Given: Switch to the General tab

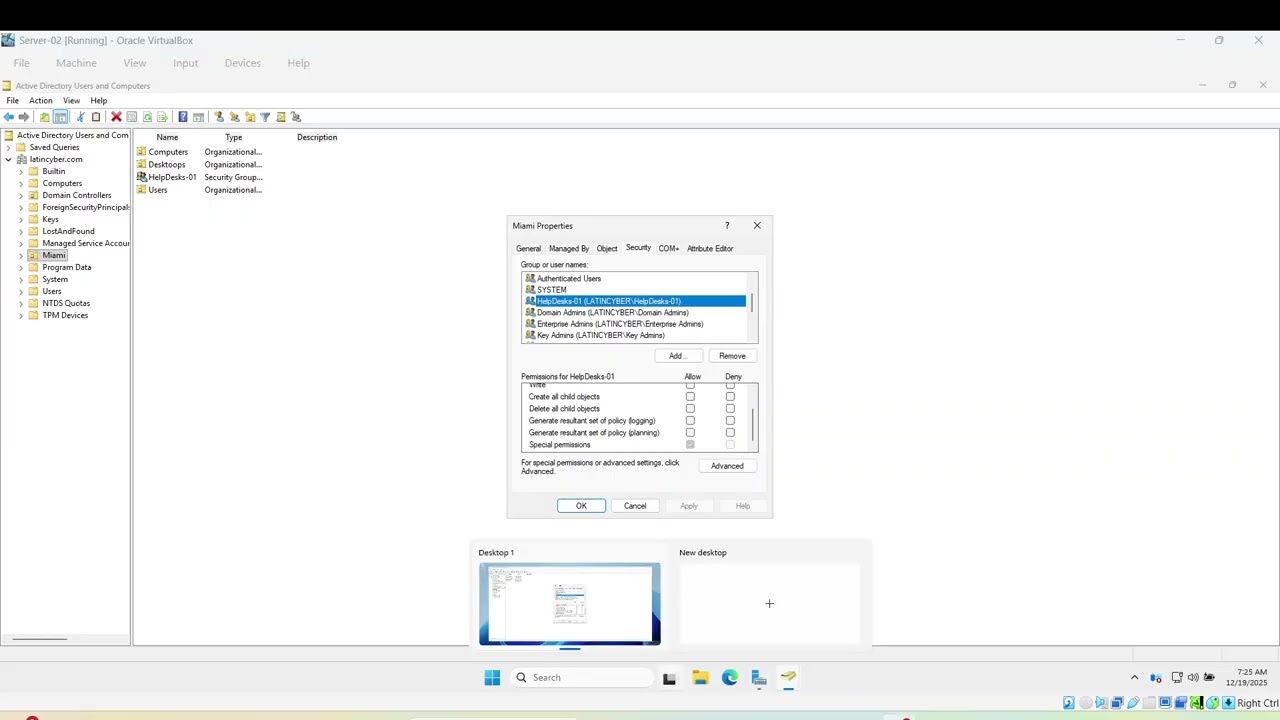Looking at the screenshot, I should (x=528, y=248).
